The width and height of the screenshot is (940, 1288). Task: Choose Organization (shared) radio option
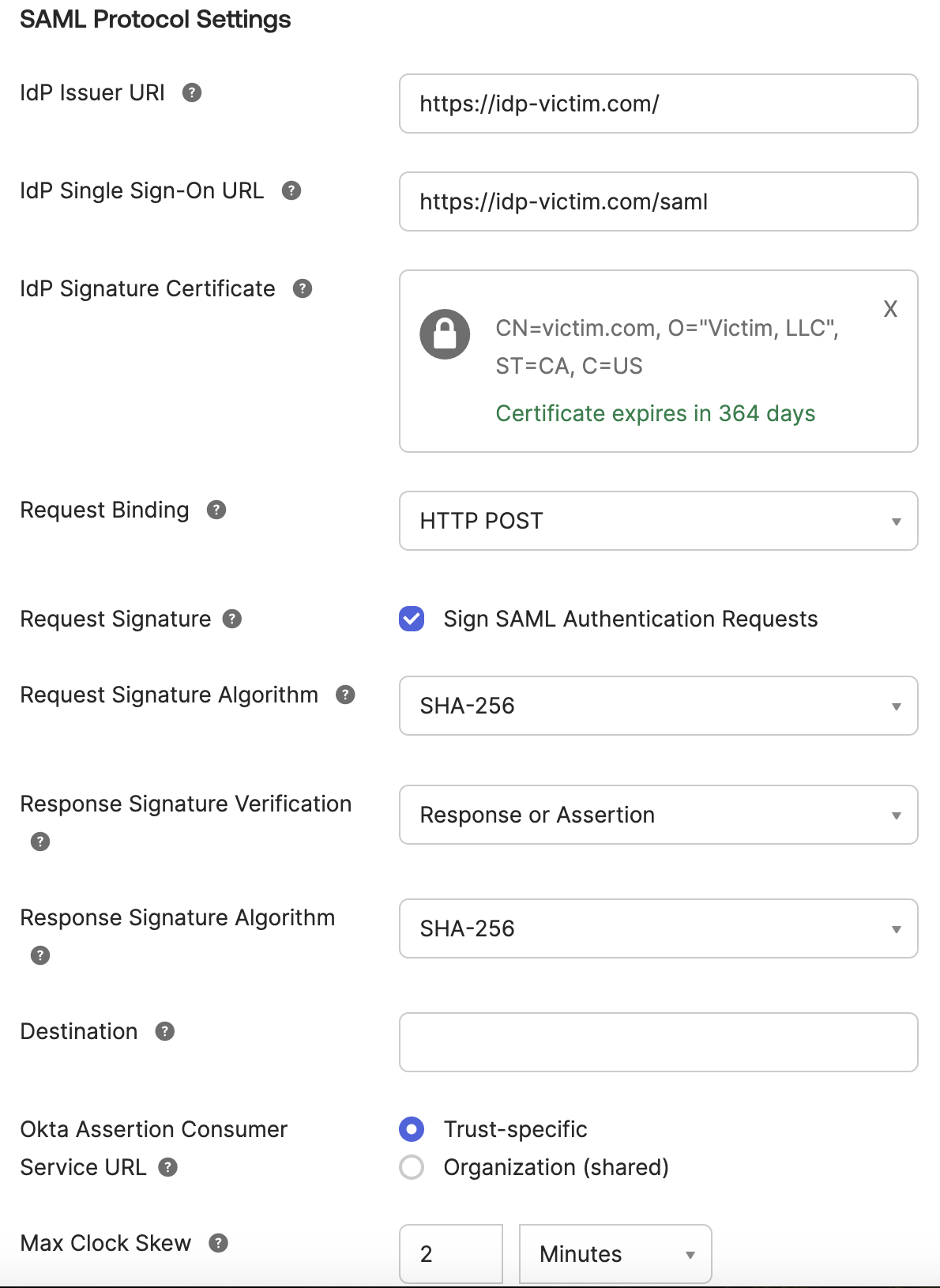coord(412,1167)
